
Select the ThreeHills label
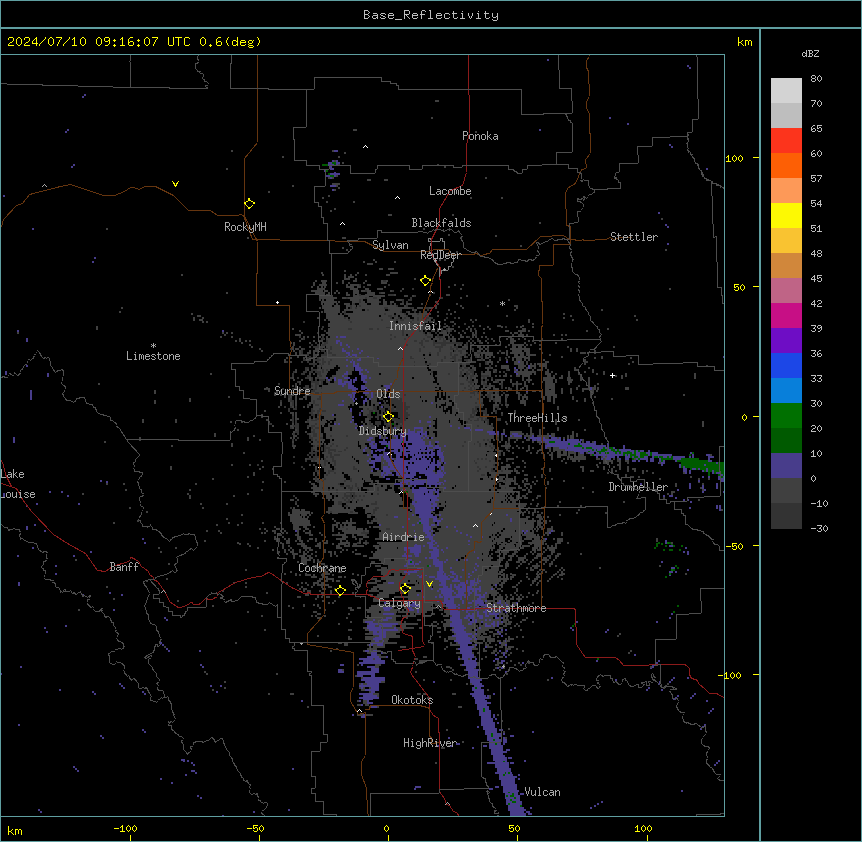pyautogui.click(x=537, y=418)
